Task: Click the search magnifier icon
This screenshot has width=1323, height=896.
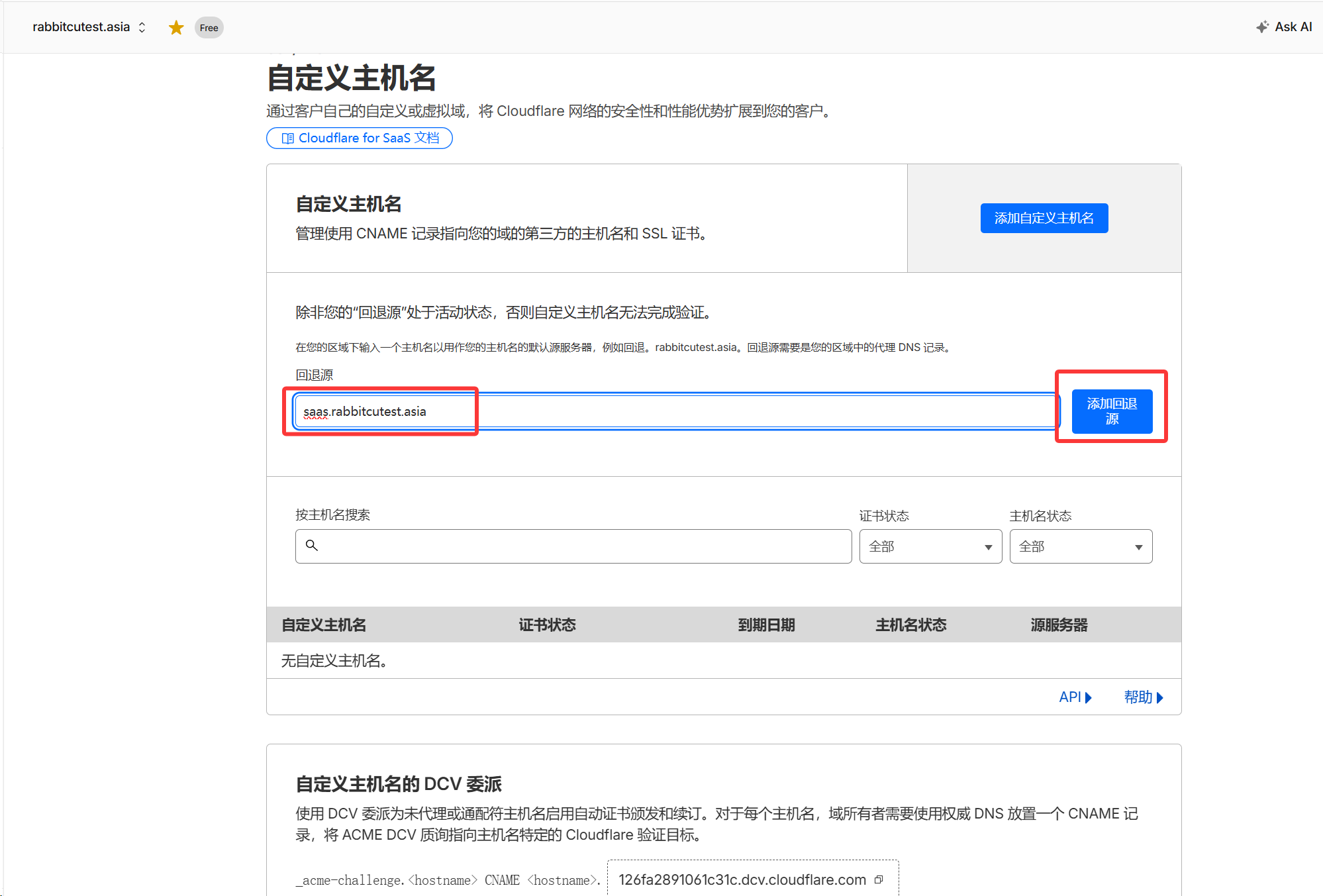Action: (312, 545)
